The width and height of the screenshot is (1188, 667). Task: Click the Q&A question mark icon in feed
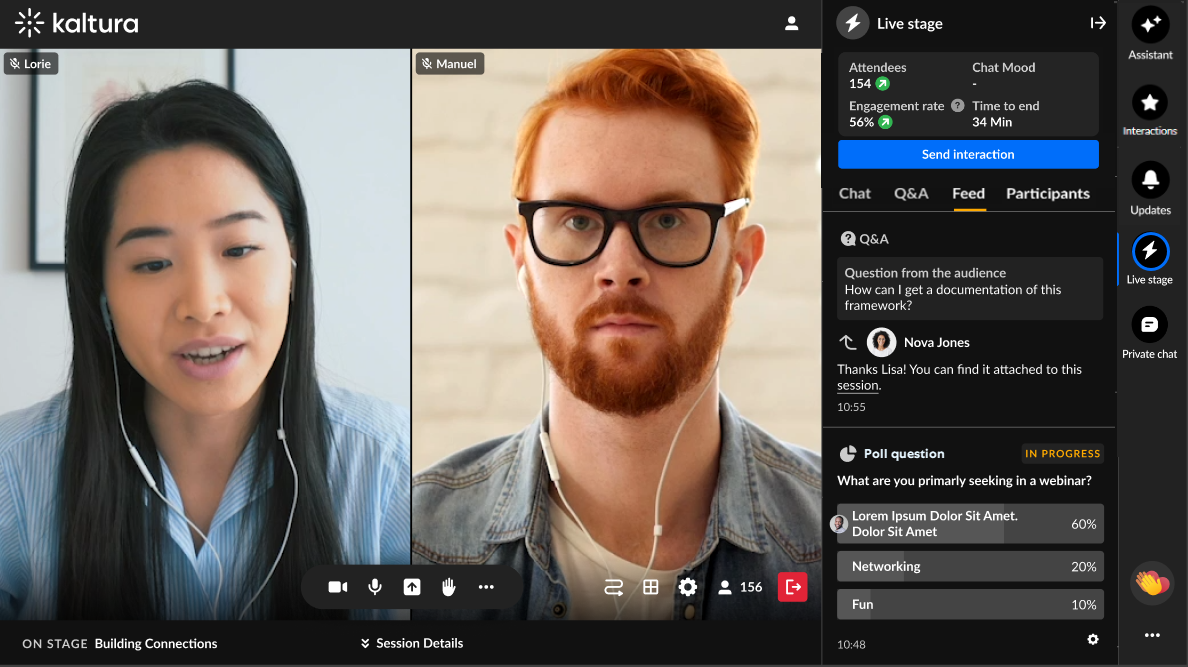tap(848, 240)
